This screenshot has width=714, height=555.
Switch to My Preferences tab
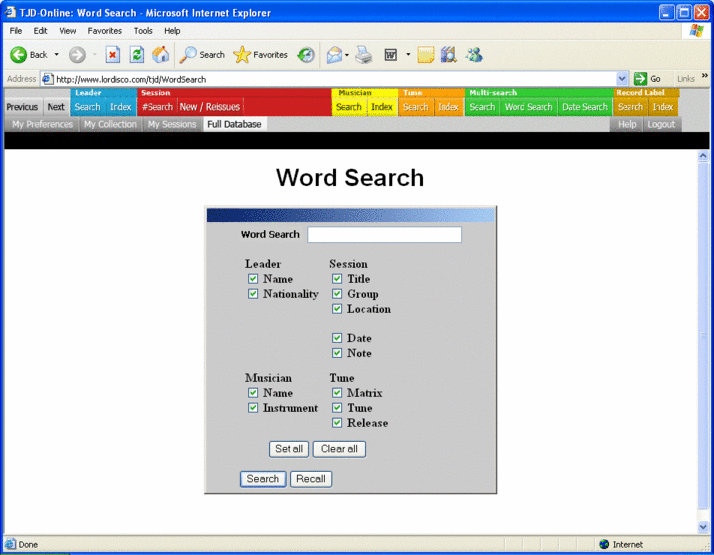pyautogui.click(x=42, y=124)
